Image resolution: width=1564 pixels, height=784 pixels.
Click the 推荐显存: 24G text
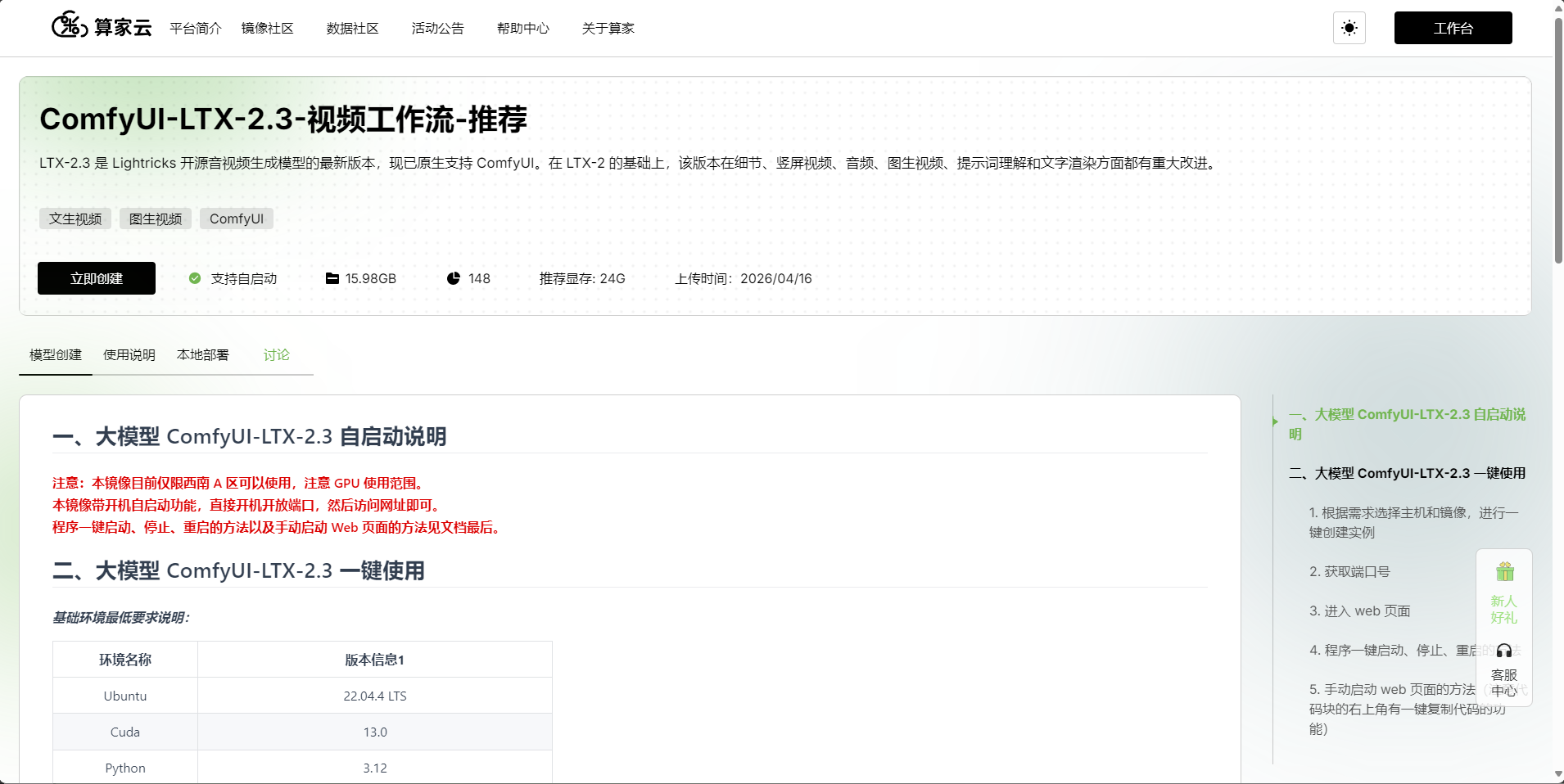pos(582,278)
